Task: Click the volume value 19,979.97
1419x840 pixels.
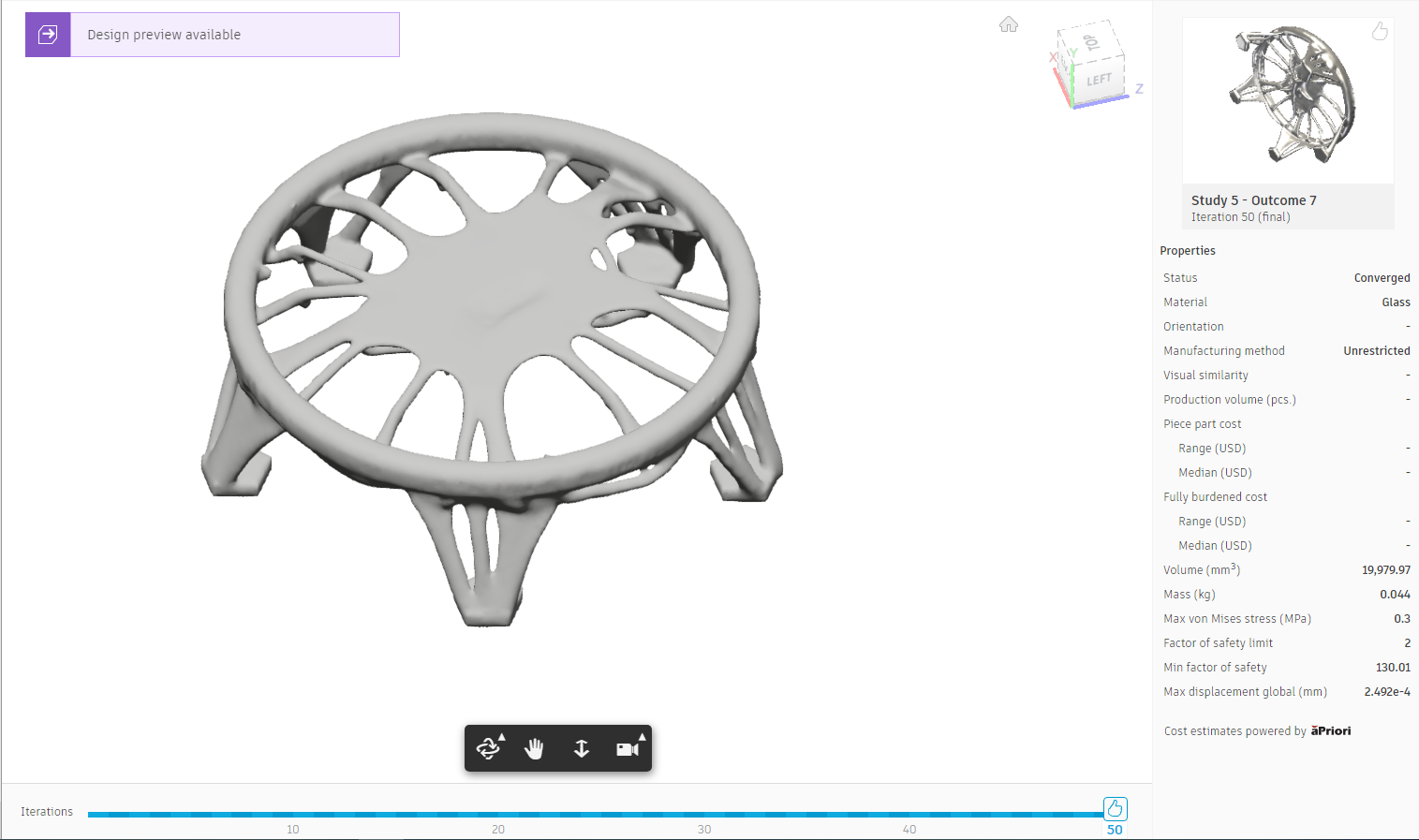Action: tap(1386, 570)
